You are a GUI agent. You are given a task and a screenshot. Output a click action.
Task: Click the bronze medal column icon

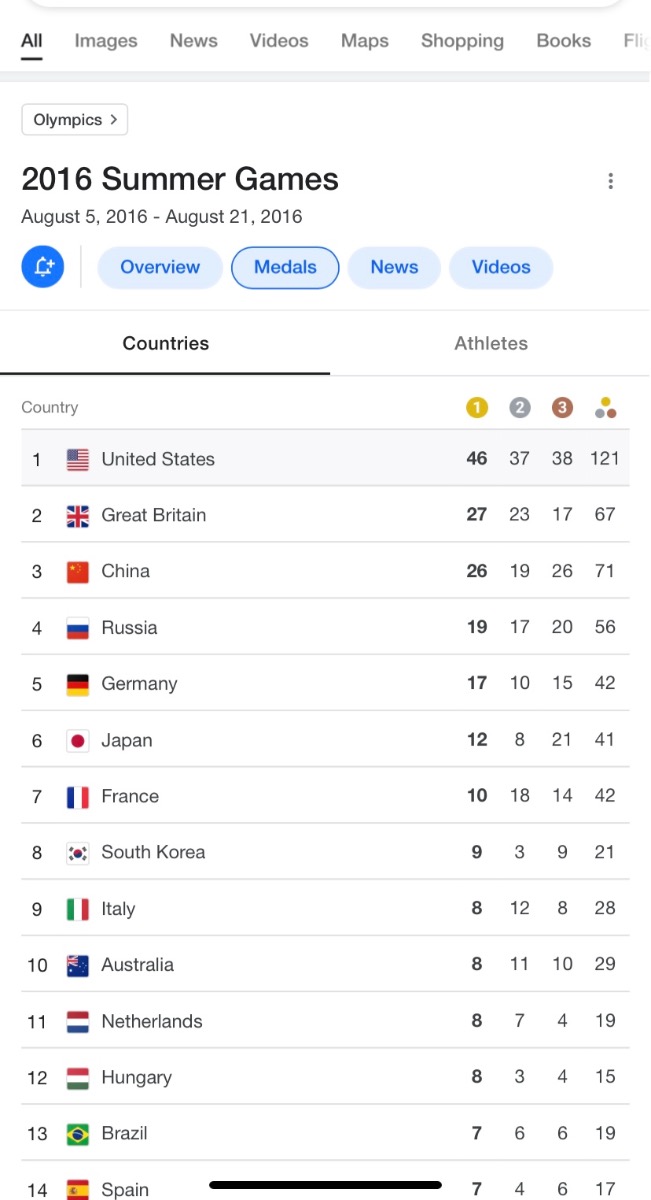563,407
